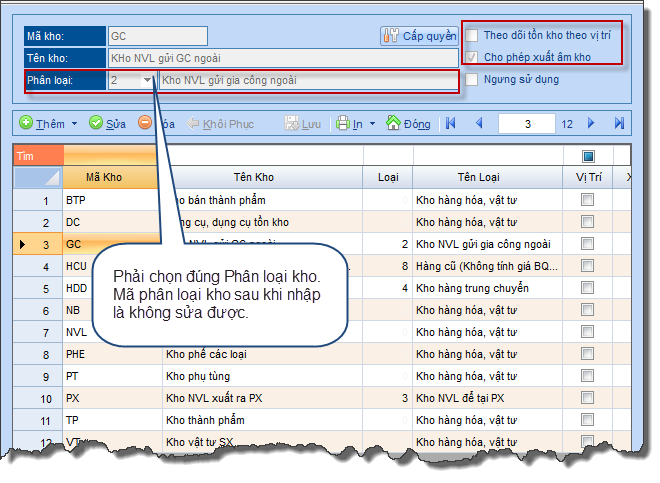Click the Thêm (add) toolbar button
The height and width of the screenshot is (483, 660).
tap(41, 124)
